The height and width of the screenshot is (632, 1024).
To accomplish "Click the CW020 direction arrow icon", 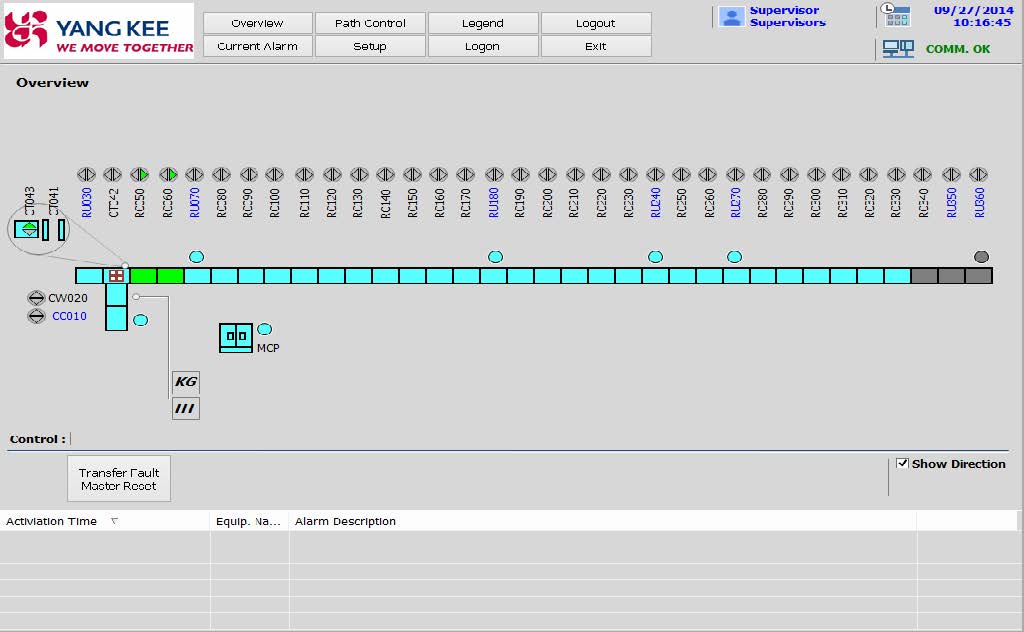I will click(x=36, y=298).
